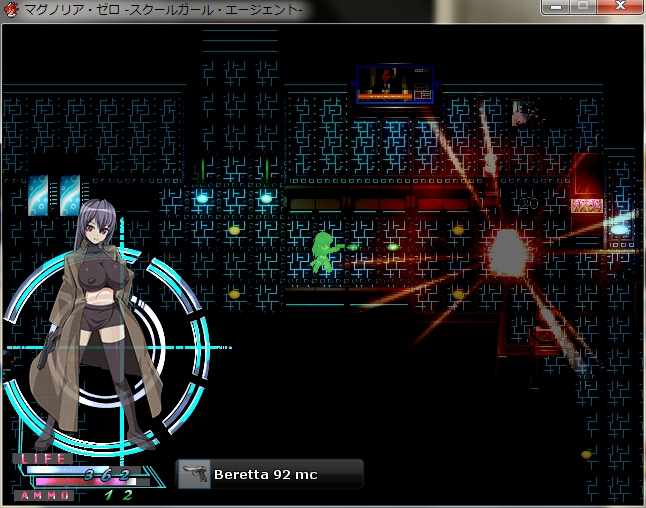Maximize the game window
The height and width of the screenshot is (508, 646).
pyautogui.click(x=581, y=7)
